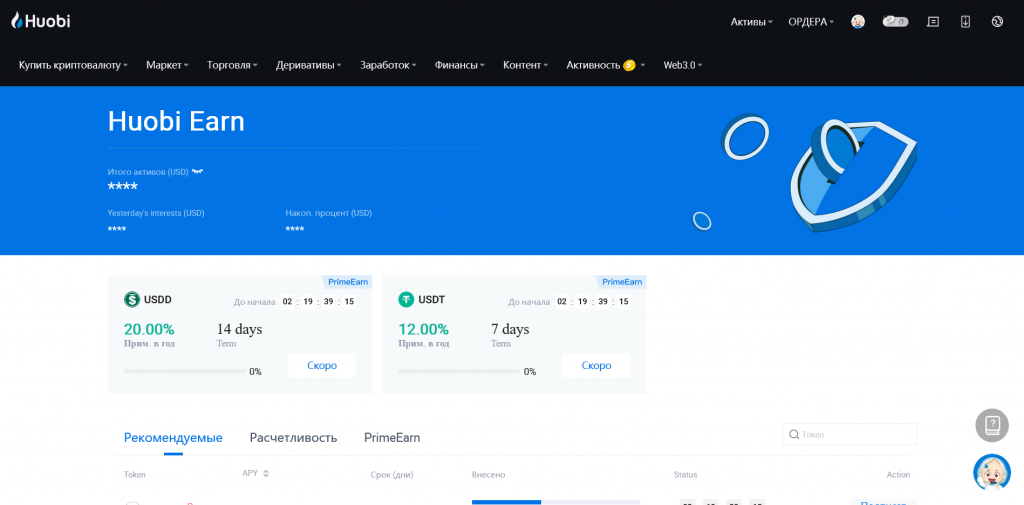
Task: Click the 14 days term text
Action: coord(239,329)
